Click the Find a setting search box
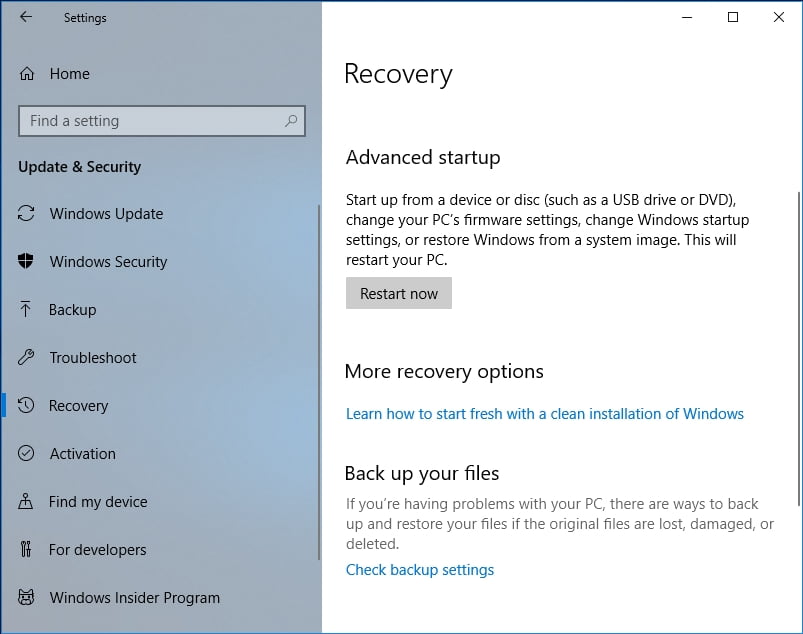The width and height of the screenshot is (803, 634). click(150, 121)
